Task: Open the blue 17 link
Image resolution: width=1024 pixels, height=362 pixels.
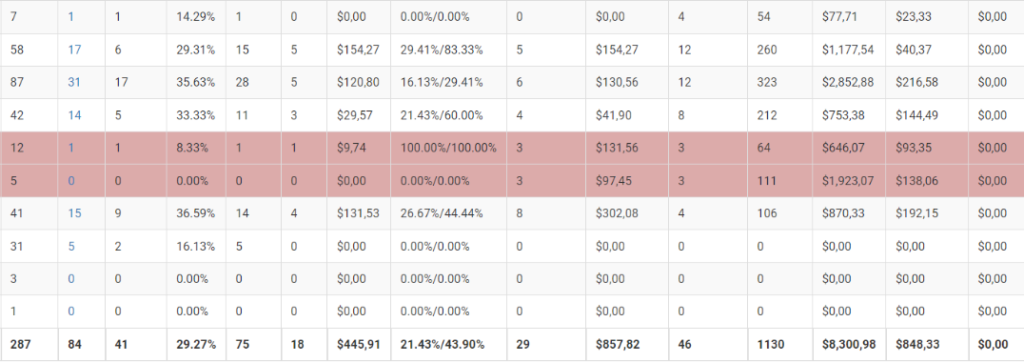Action: click(x=74, y=50)
